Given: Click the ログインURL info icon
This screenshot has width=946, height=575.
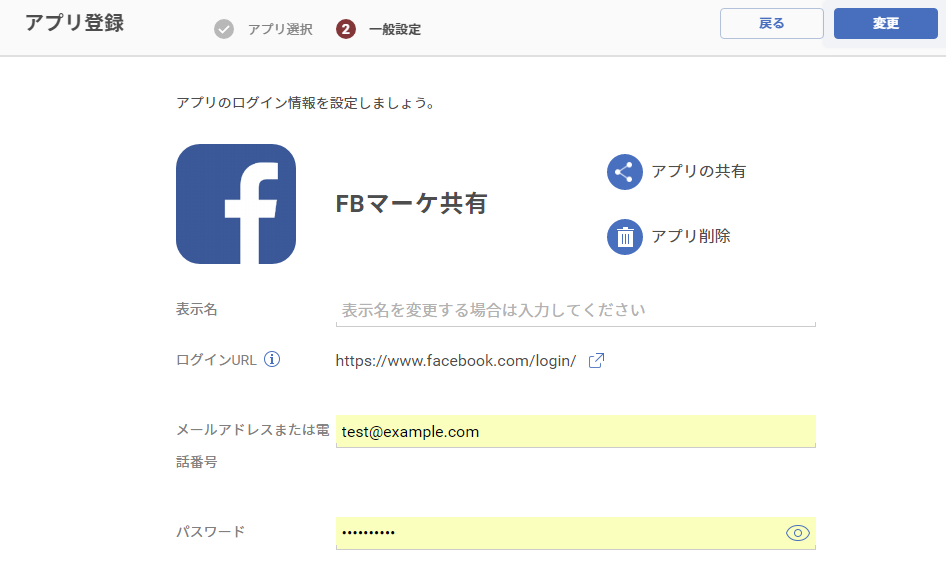Looking at the screenshot, I should 272,360.
